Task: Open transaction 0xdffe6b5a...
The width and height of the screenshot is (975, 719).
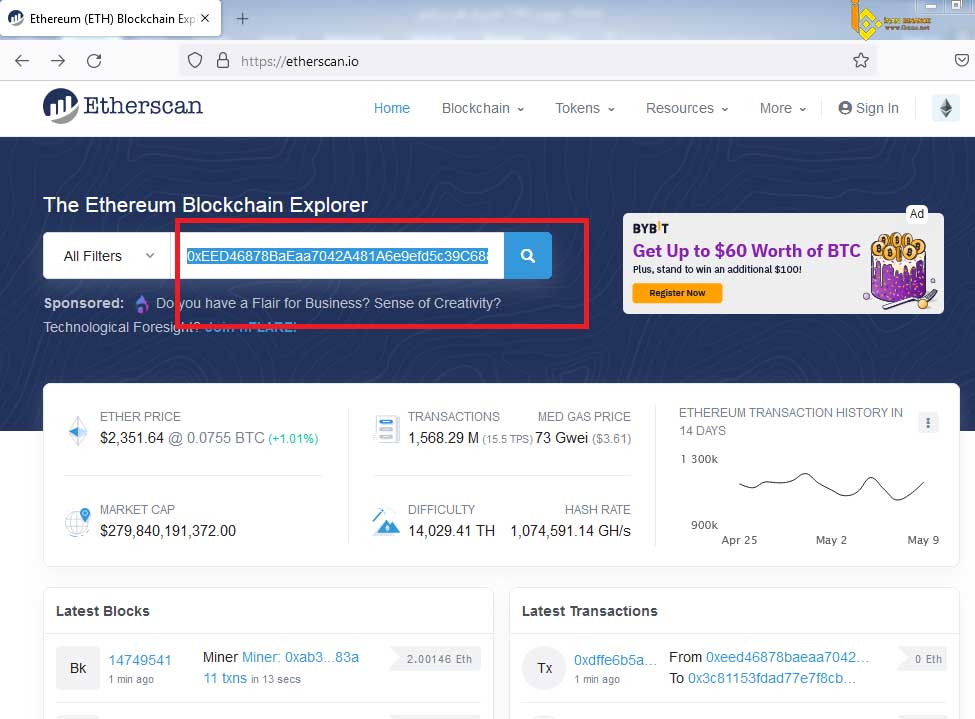Action: [615, 660]
